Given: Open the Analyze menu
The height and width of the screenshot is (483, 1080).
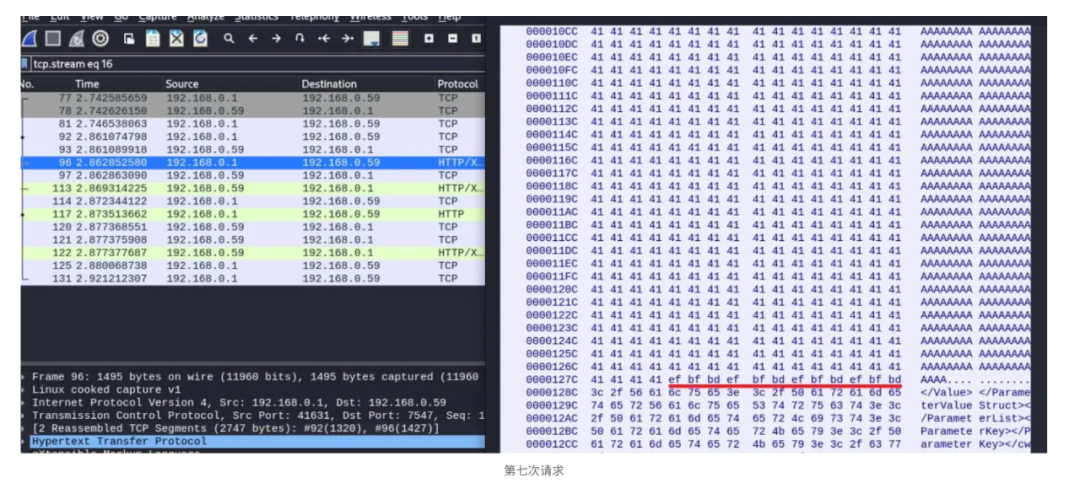Looking at the screenshot, I should (206, 17).
